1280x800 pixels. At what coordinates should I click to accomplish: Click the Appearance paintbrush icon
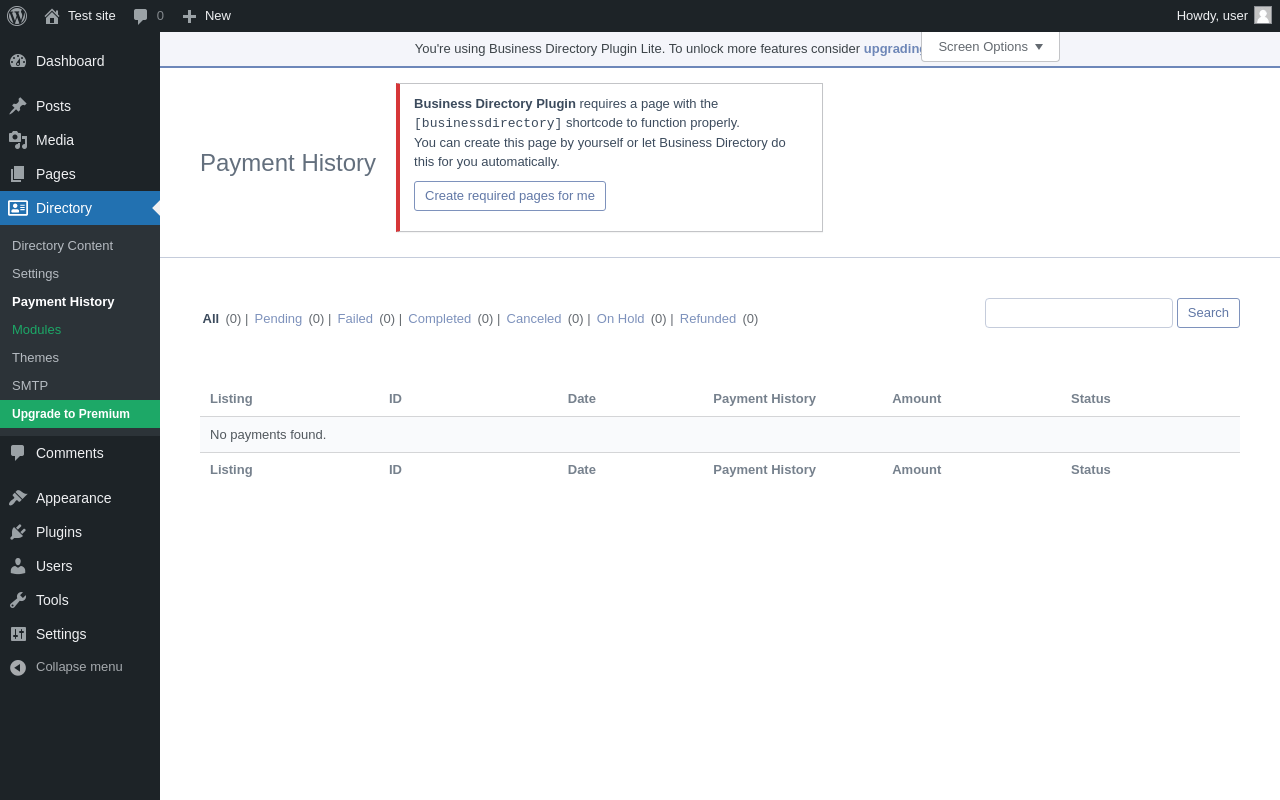click(x=18, y=498)
